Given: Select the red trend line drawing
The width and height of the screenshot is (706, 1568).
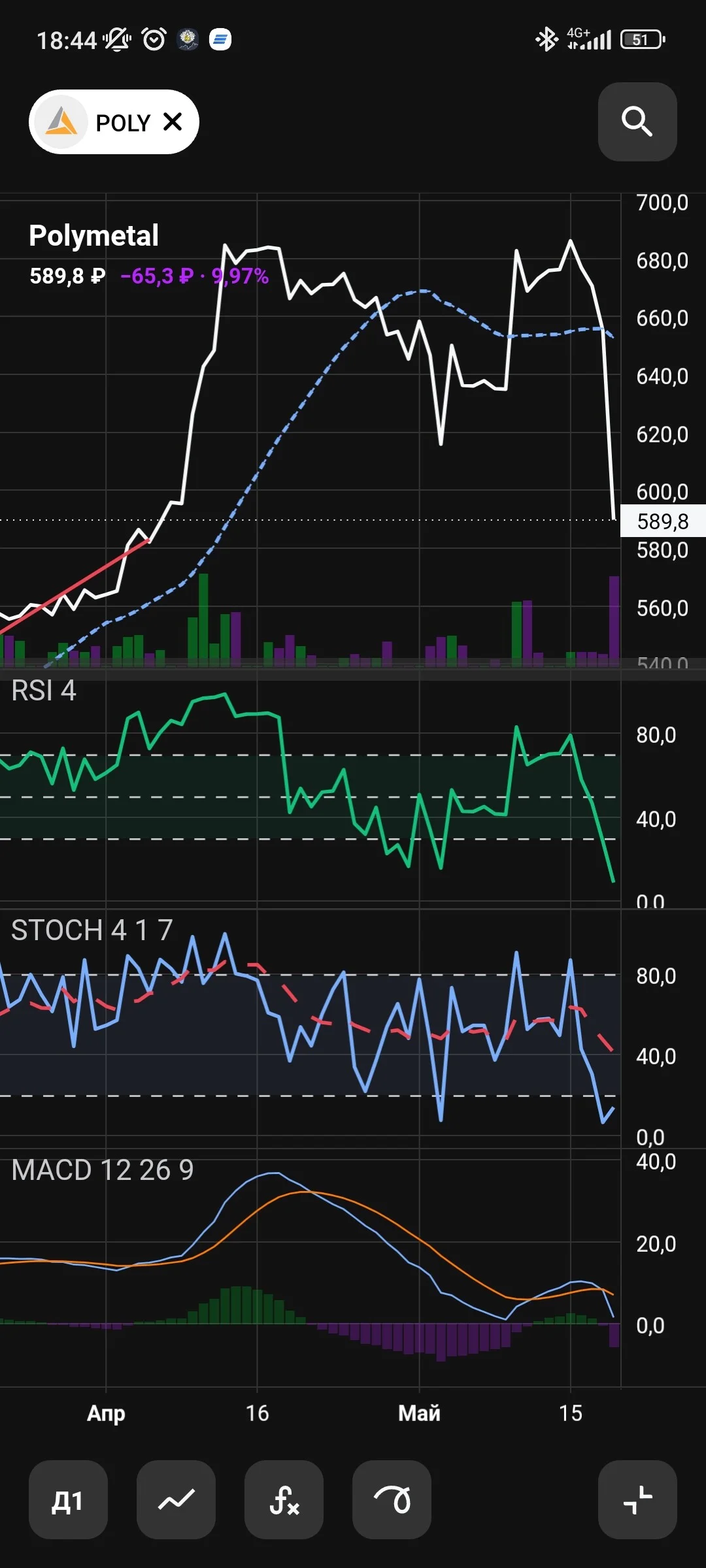Looking at the screenshot, I should point(75,586).
